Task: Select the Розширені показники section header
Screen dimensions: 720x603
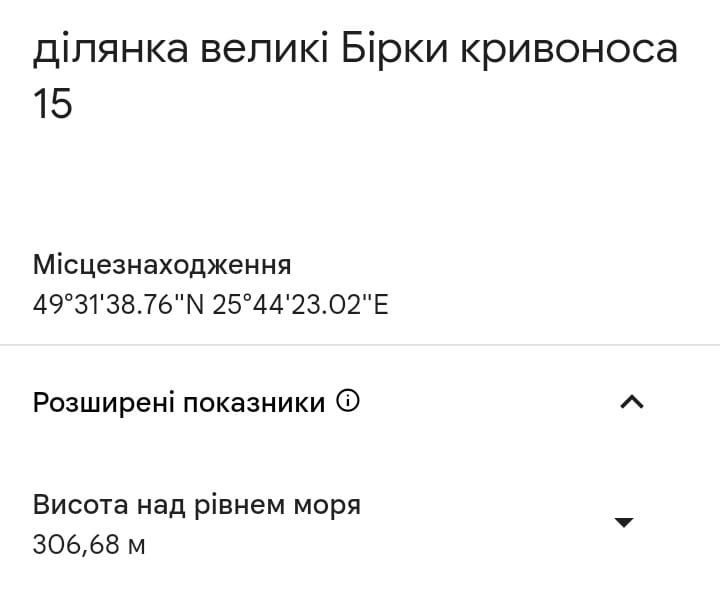Action: (179, 403)
